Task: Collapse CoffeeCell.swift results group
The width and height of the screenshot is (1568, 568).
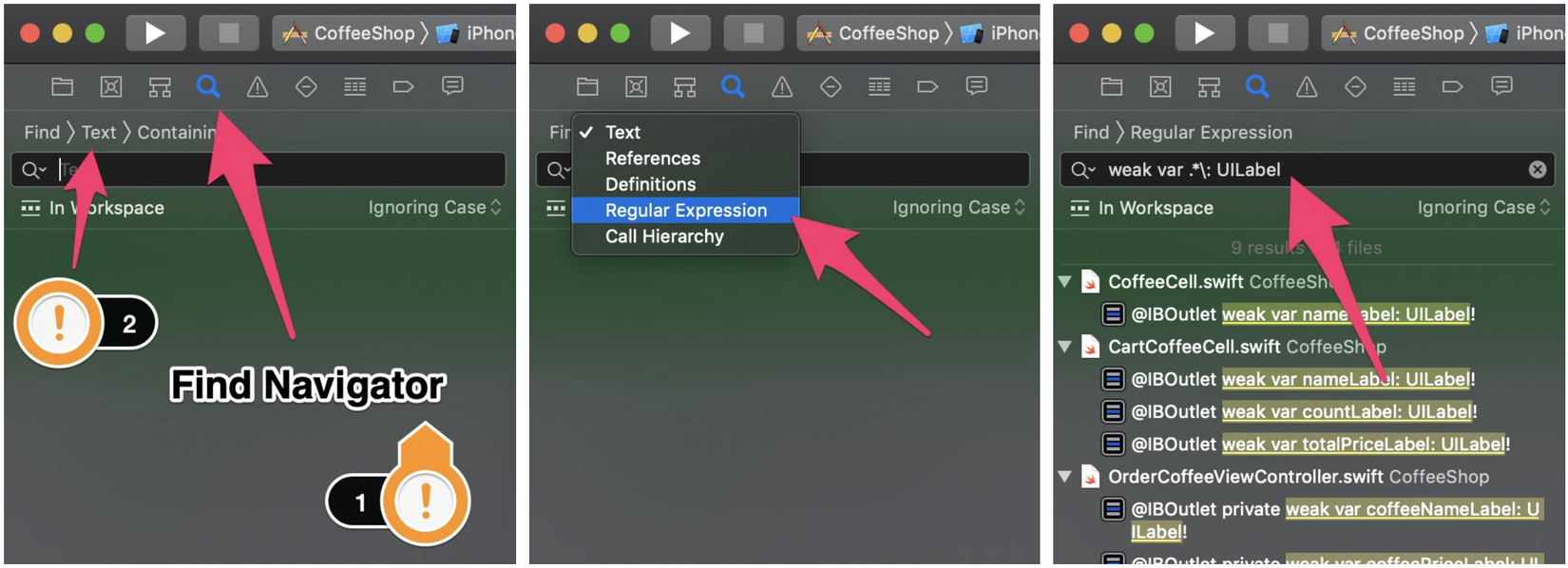Action: tap(1065, 282)
